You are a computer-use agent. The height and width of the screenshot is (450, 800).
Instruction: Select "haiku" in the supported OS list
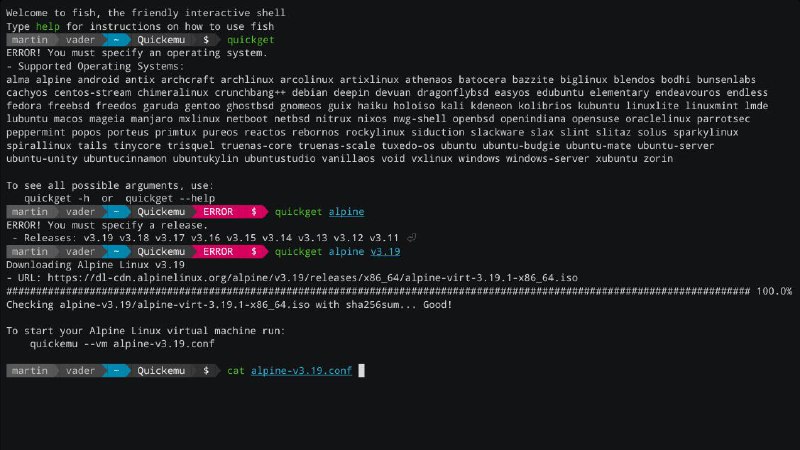(x=372, y=106)
